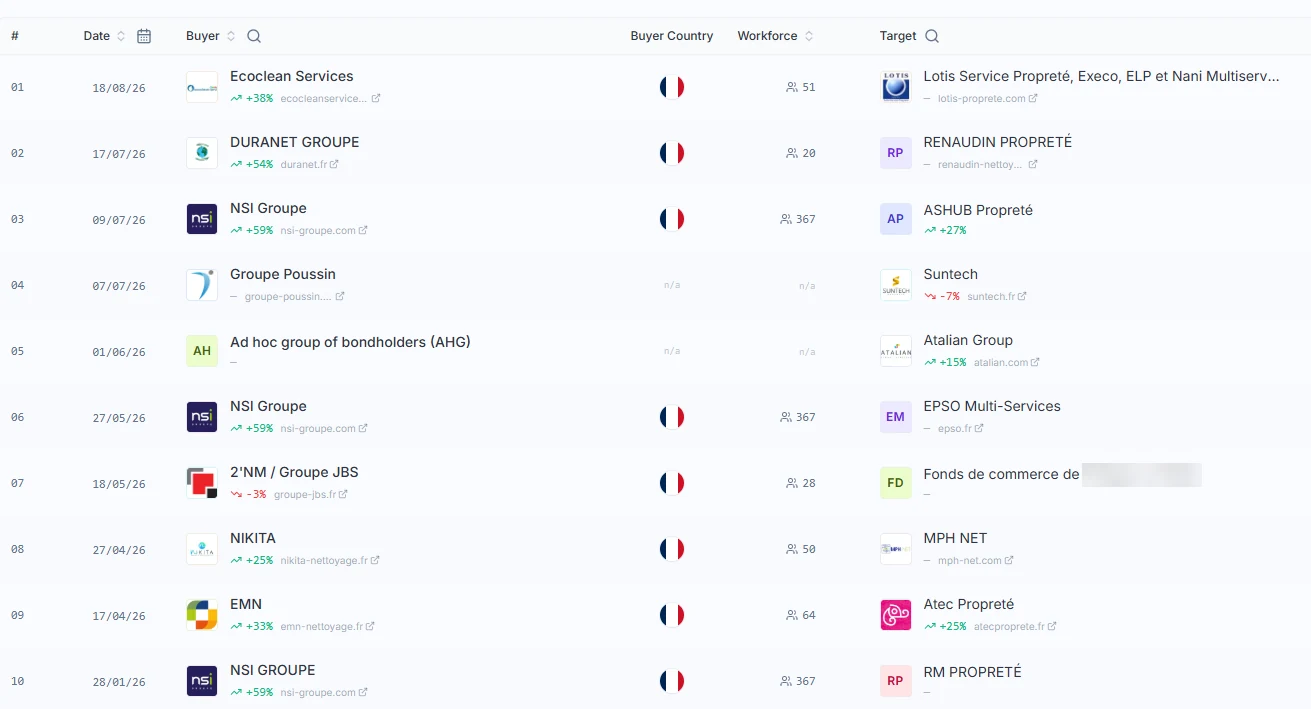This screenshot has height=709, width=1311.
Task: Sort by Workforce column arrows
Action: pos(809,36)
